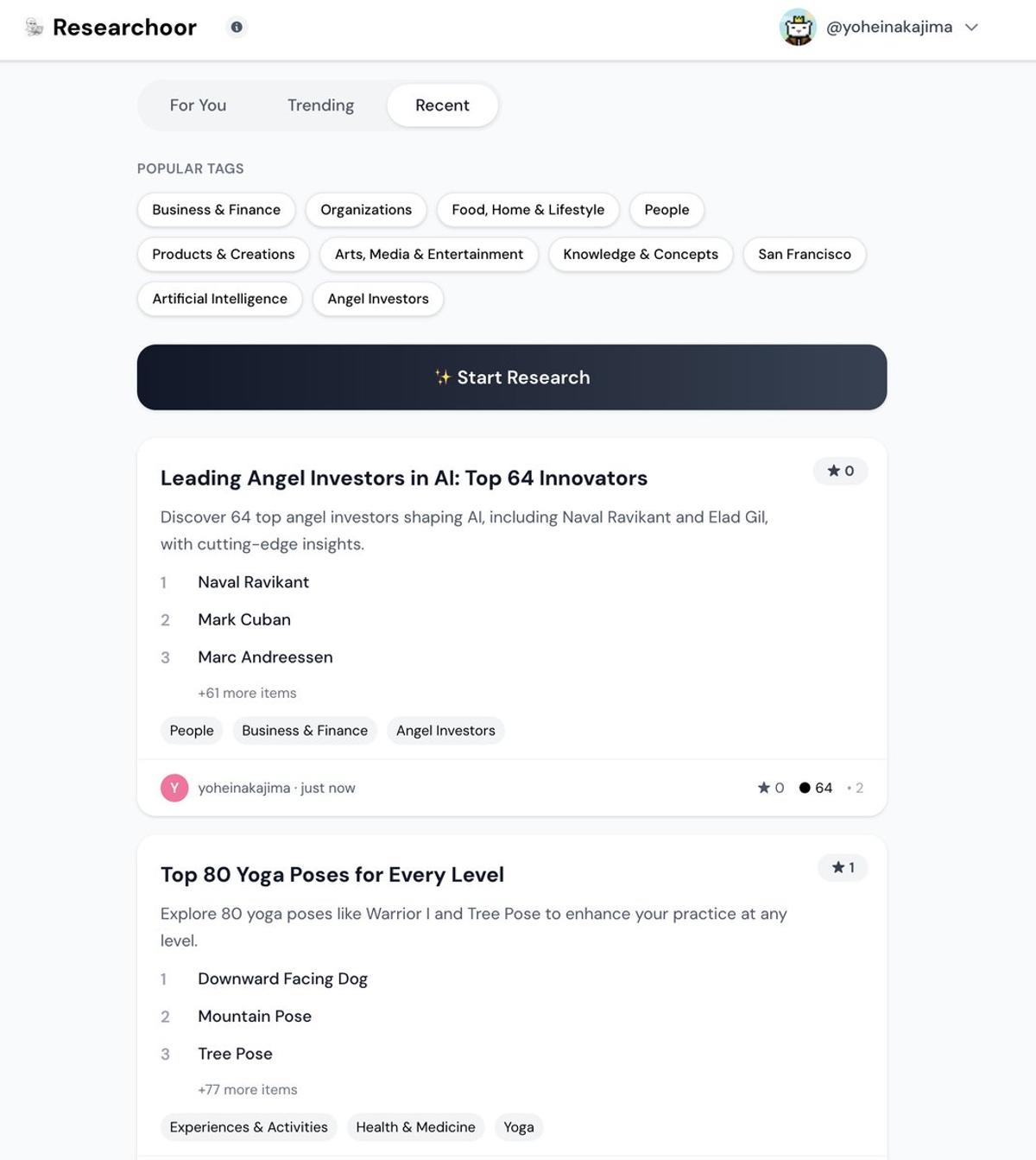Click the @yoheinakajima profile avatar

coord(798,27)
